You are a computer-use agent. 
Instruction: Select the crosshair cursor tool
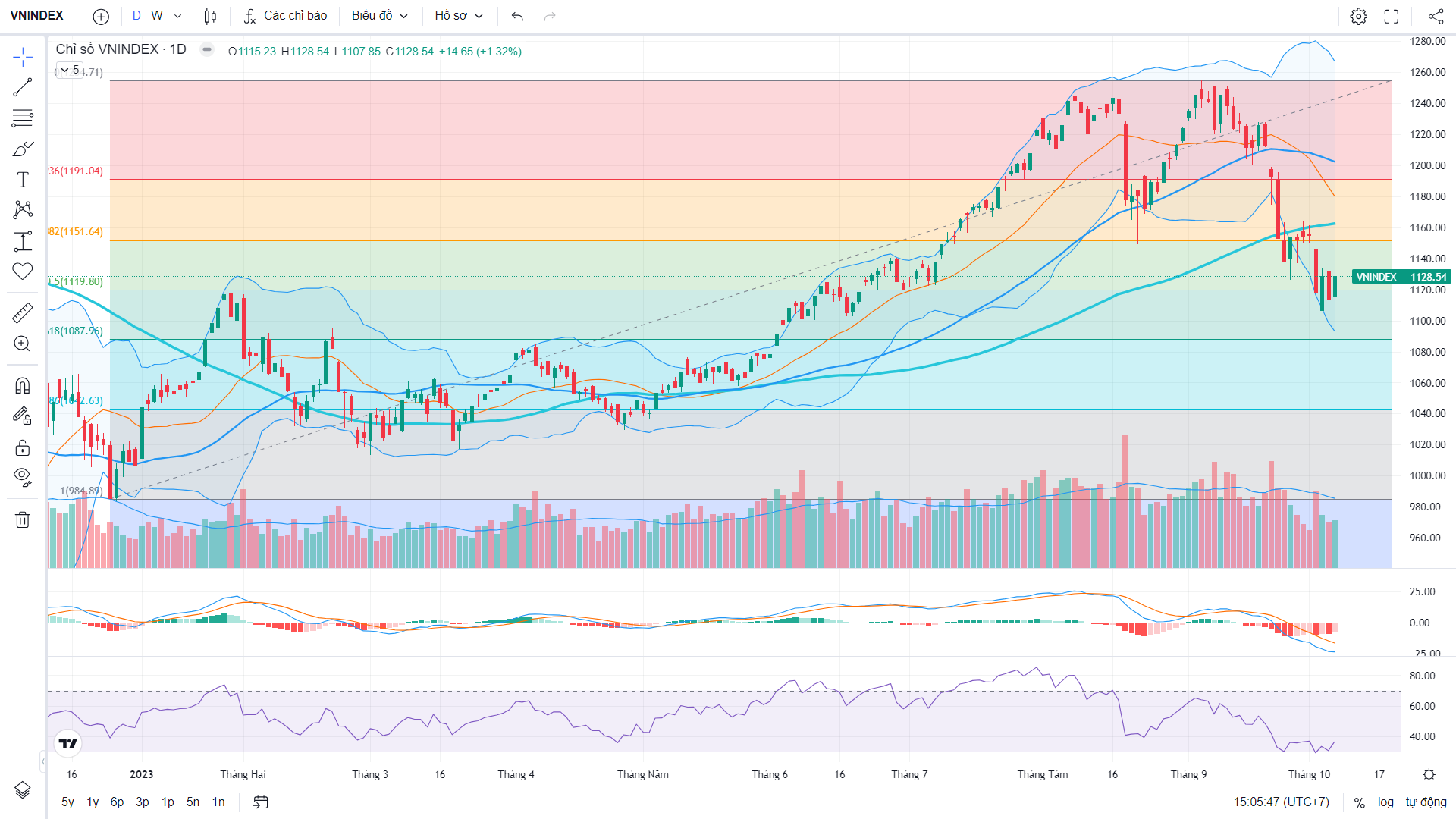23,57
